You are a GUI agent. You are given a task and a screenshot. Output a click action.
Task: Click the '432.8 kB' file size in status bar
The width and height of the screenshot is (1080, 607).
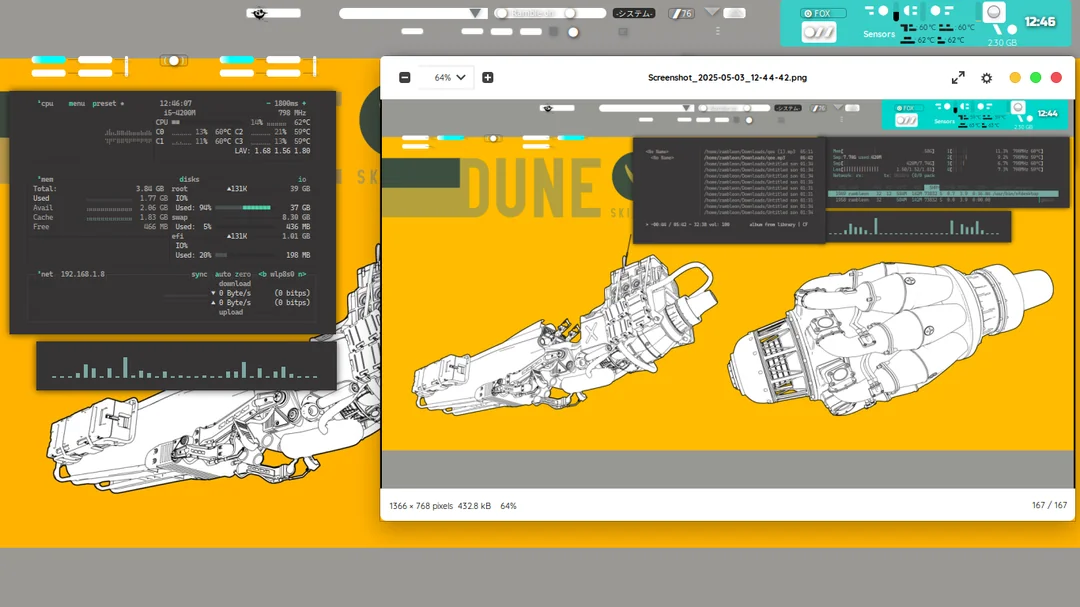(x=474, y=506)
